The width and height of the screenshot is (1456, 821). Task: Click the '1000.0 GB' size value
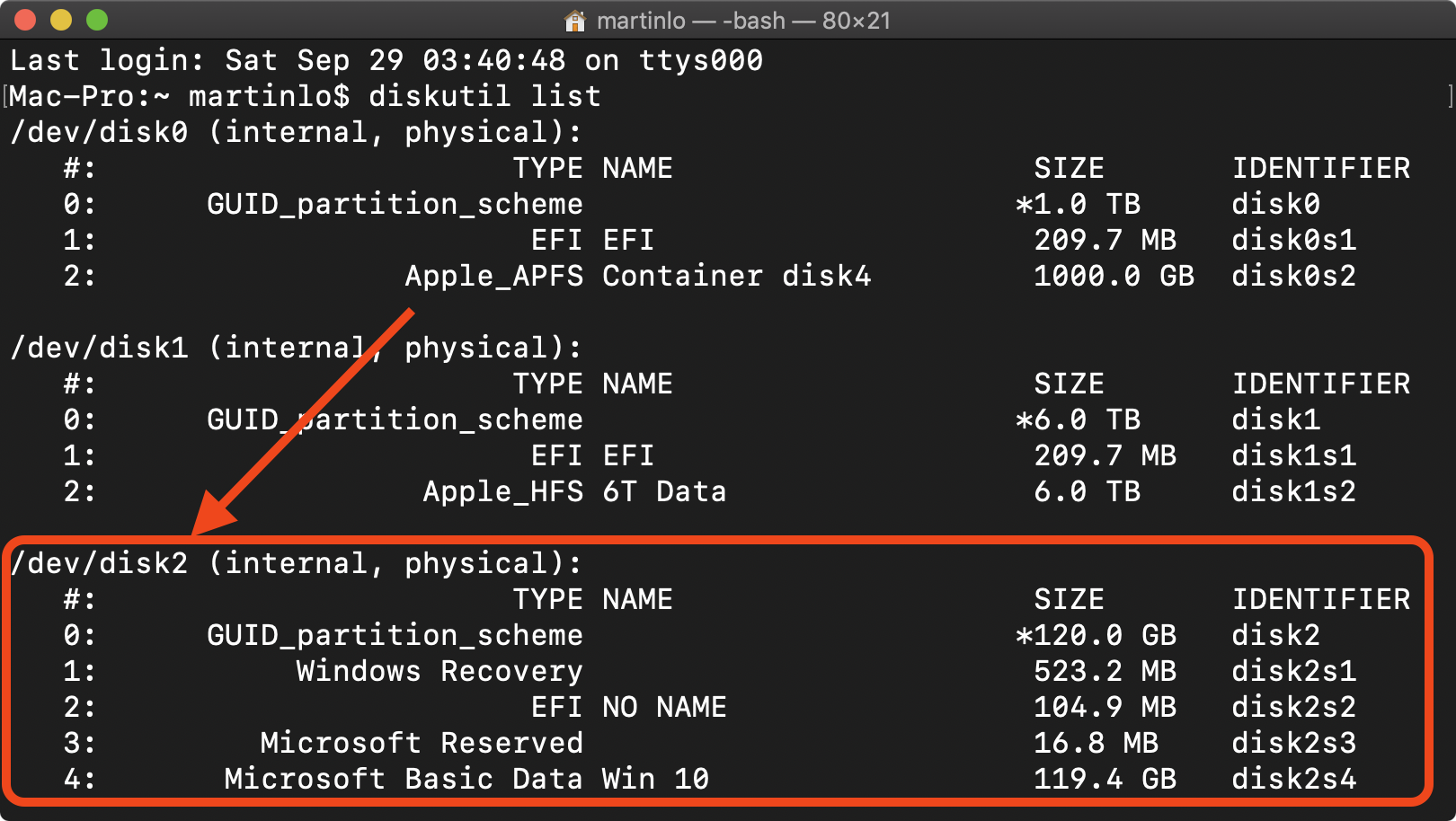pyautogui.click(x=1114, y=276)
